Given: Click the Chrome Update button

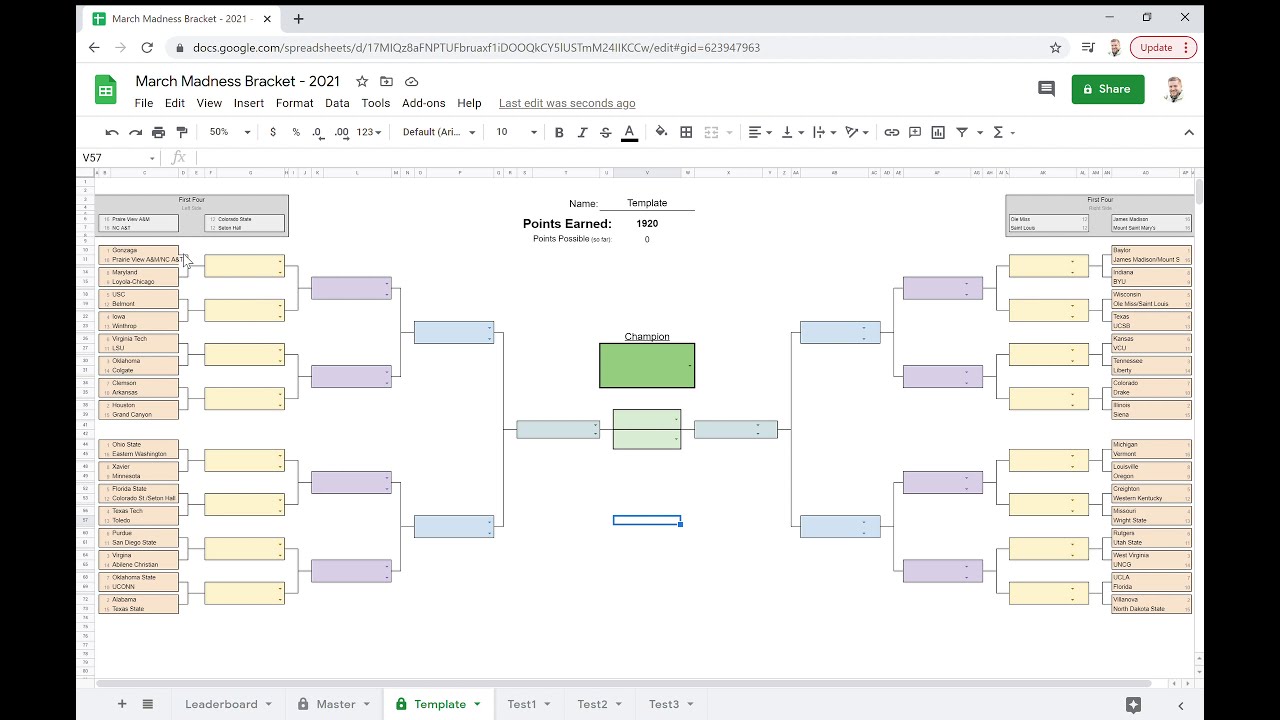Looking at the screenshot, I should coord(1164,47).
